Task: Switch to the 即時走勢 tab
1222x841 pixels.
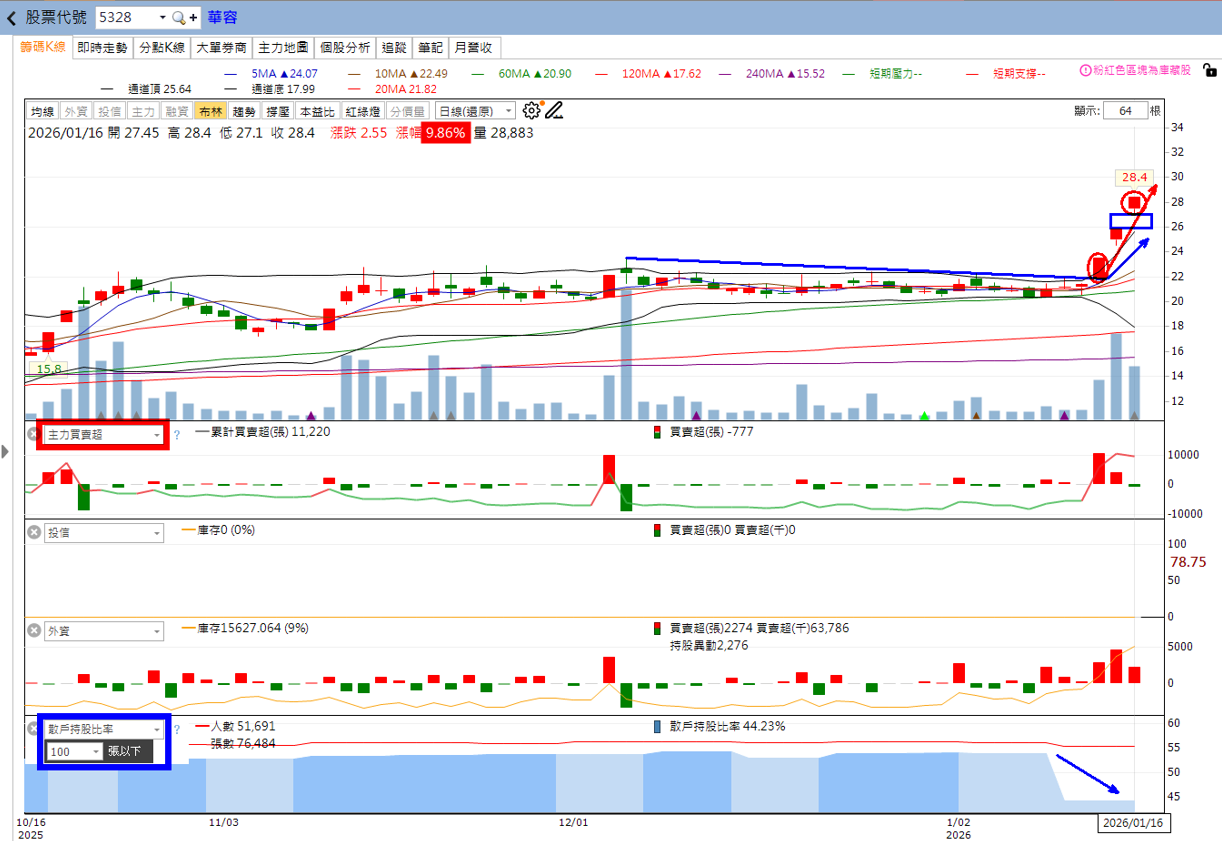Action: (x=103, y=47)
